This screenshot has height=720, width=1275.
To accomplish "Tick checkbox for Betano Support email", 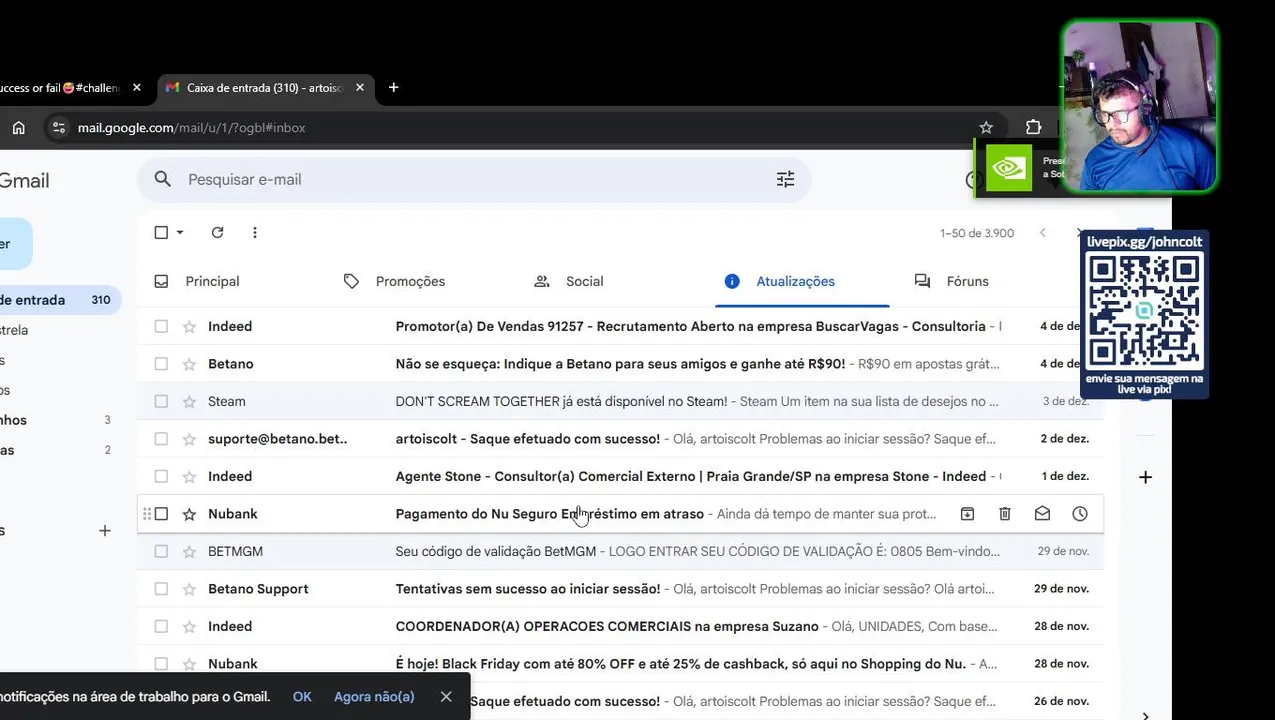I will 161,589.
